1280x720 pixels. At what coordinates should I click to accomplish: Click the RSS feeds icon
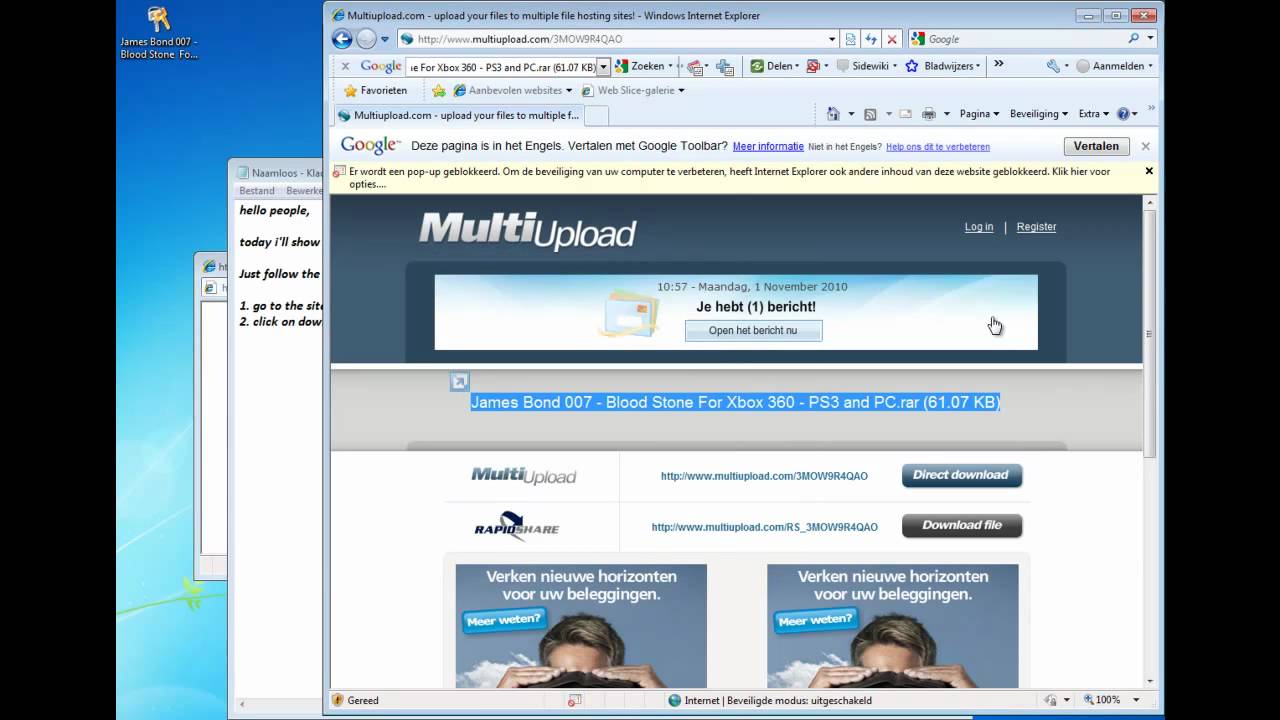[870, 114]
